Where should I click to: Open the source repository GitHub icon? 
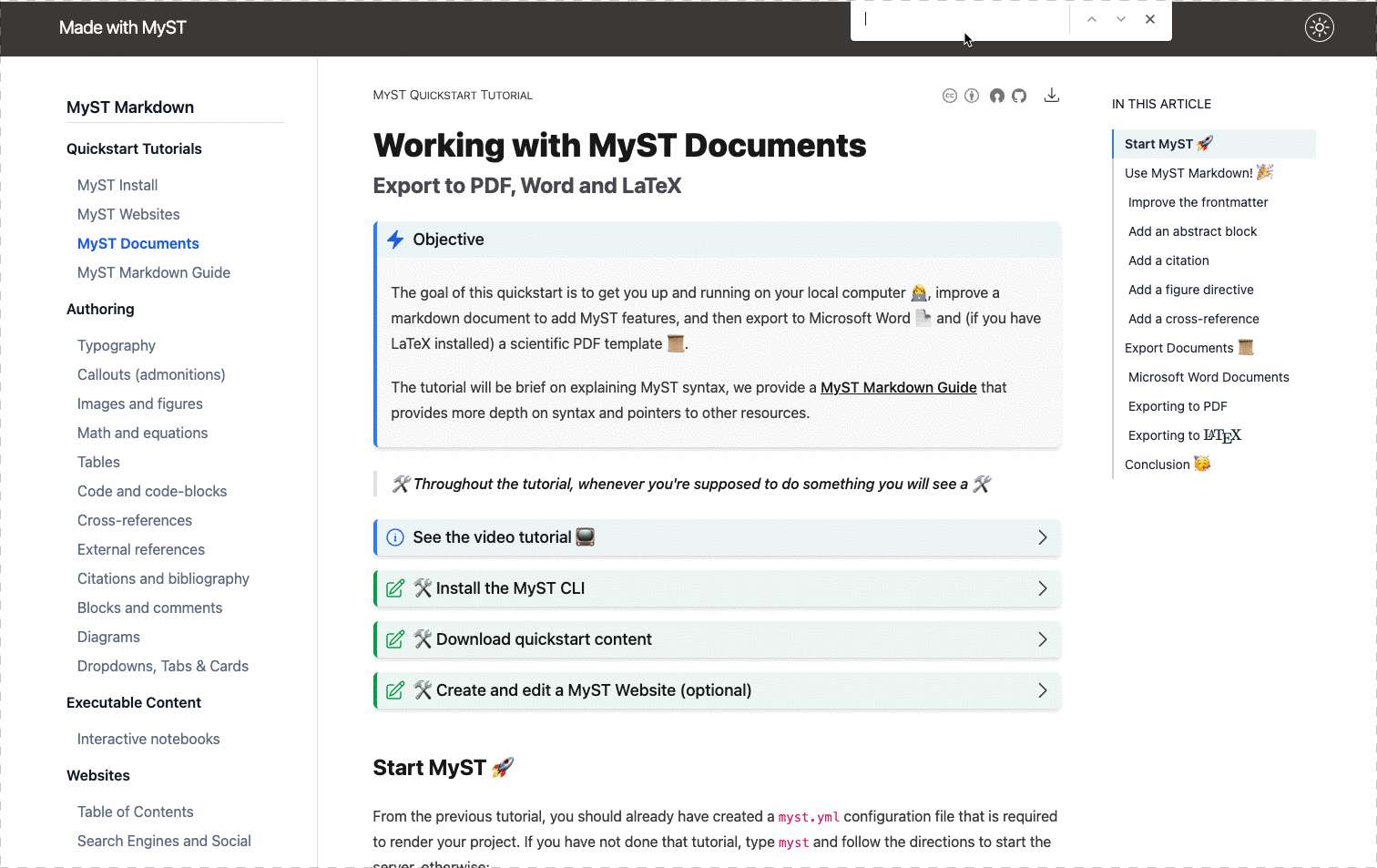1019,95
